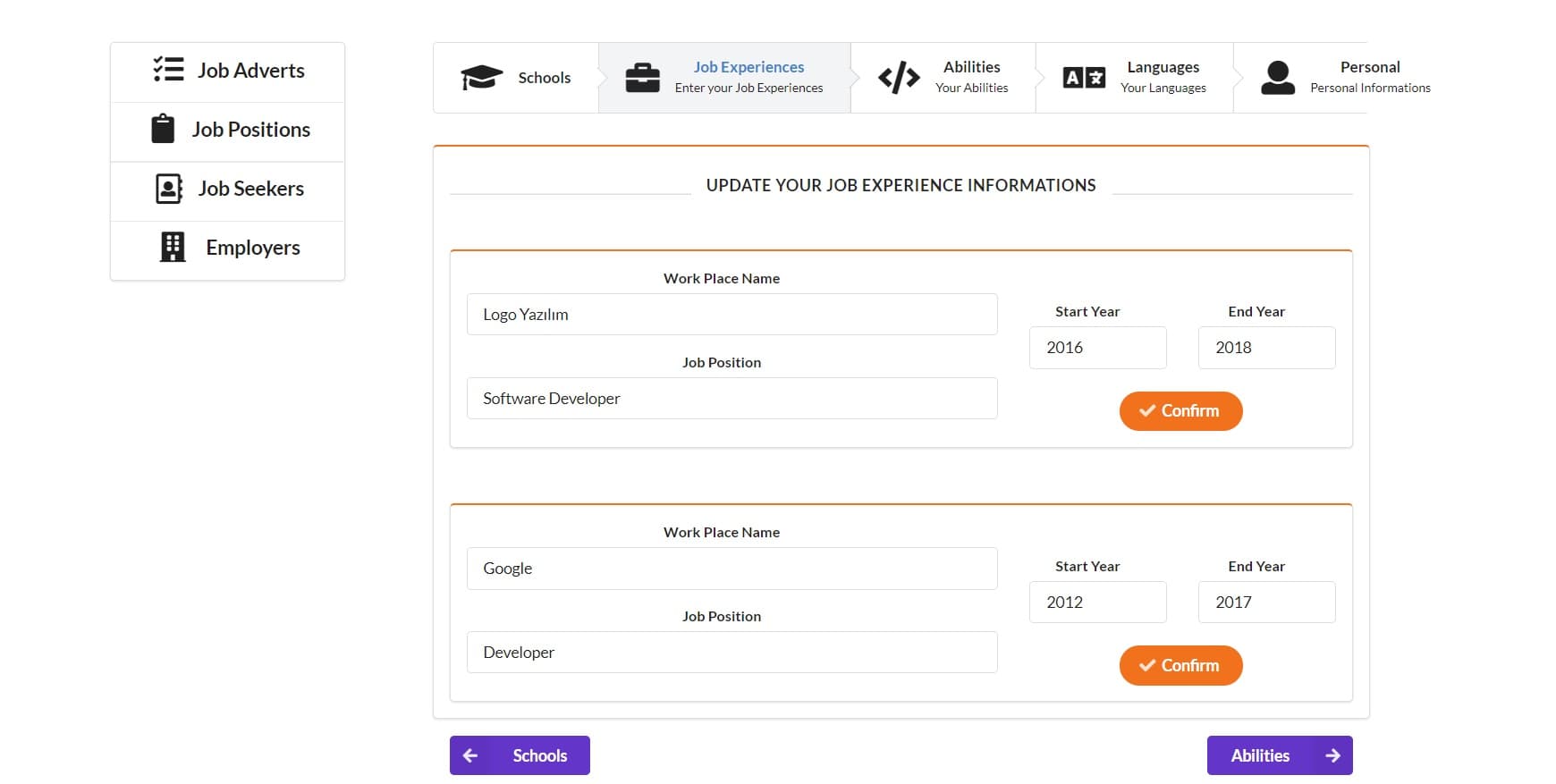Go back with the Schools button
1556x784 pixels.
pos(520,755)
